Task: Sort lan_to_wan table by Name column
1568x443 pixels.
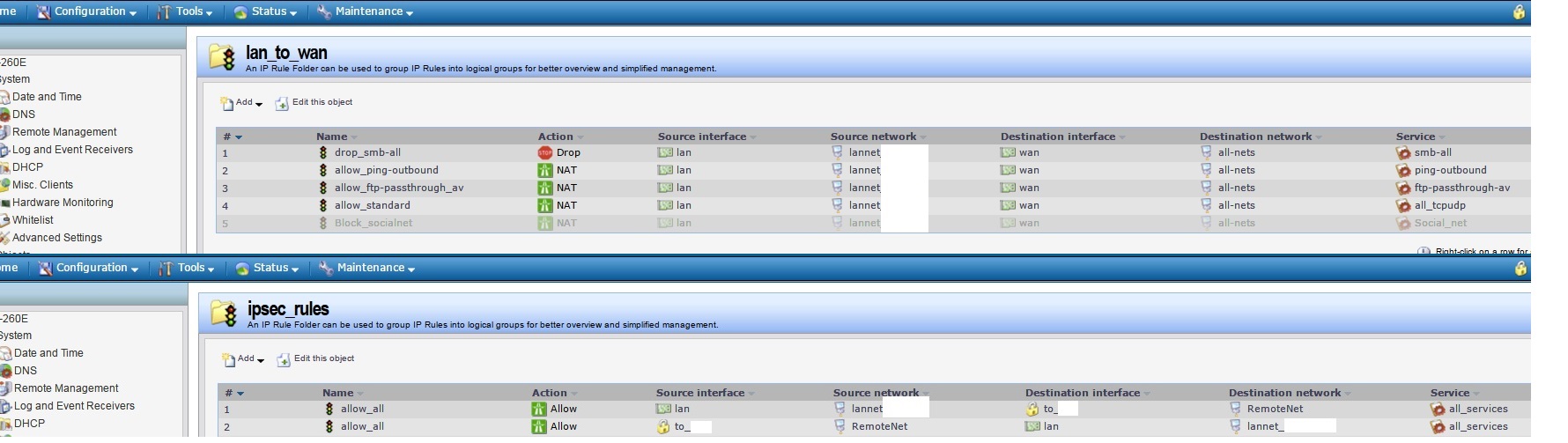Action: click(x=337, y=137)
